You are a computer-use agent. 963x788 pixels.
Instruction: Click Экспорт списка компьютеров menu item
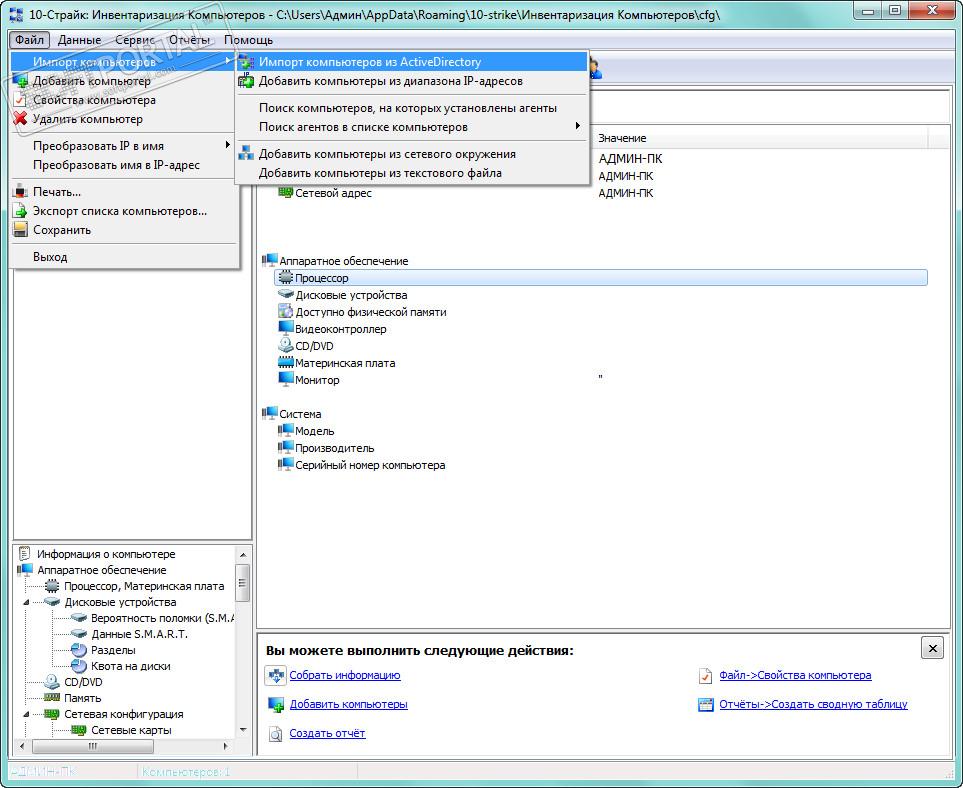(x=123, y=211)
